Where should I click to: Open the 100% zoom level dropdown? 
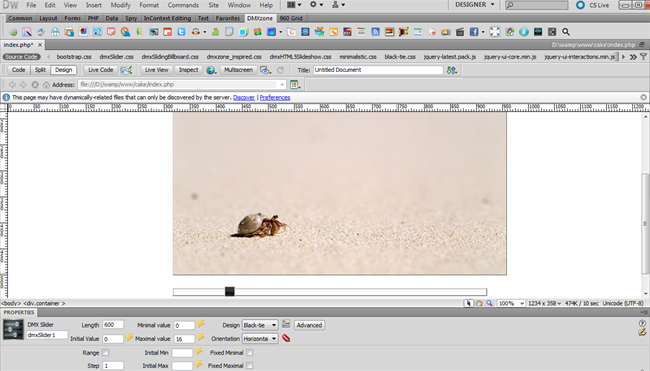coord(511,303)
